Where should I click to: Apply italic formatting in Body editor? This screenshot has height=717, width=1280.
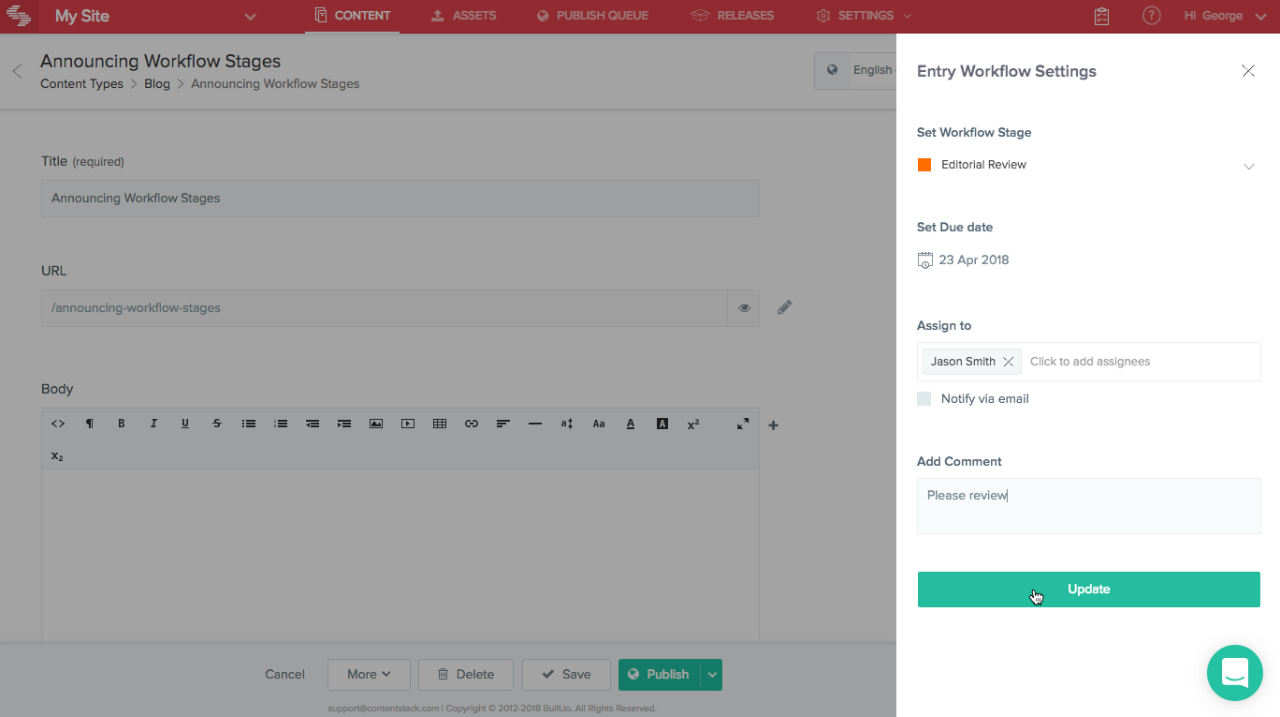point(153,424)
